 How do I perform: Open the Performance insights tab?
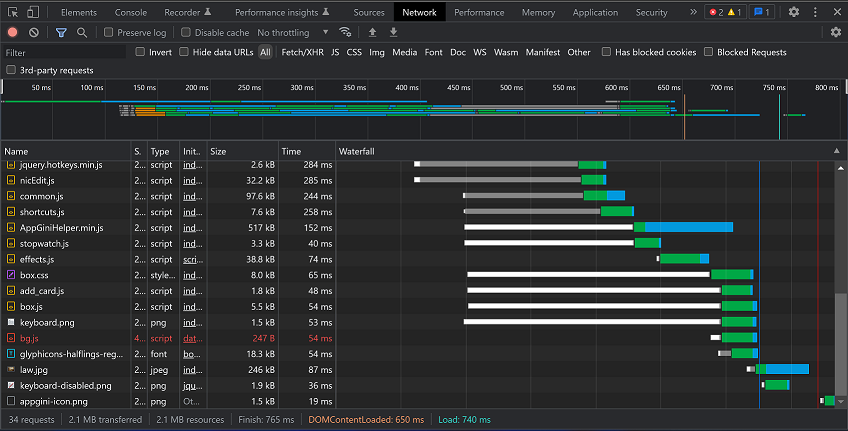[x=282, y=12]
